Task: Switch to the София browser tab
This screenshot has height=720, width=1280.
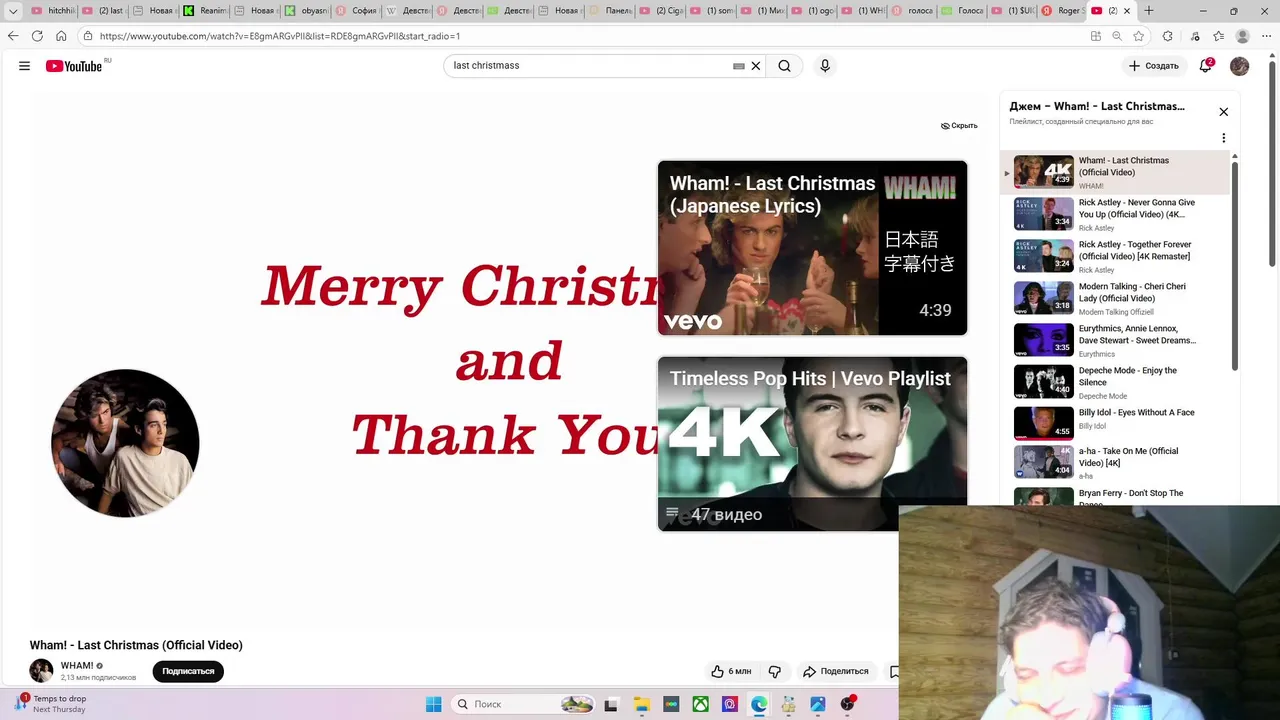Action: 356,11
